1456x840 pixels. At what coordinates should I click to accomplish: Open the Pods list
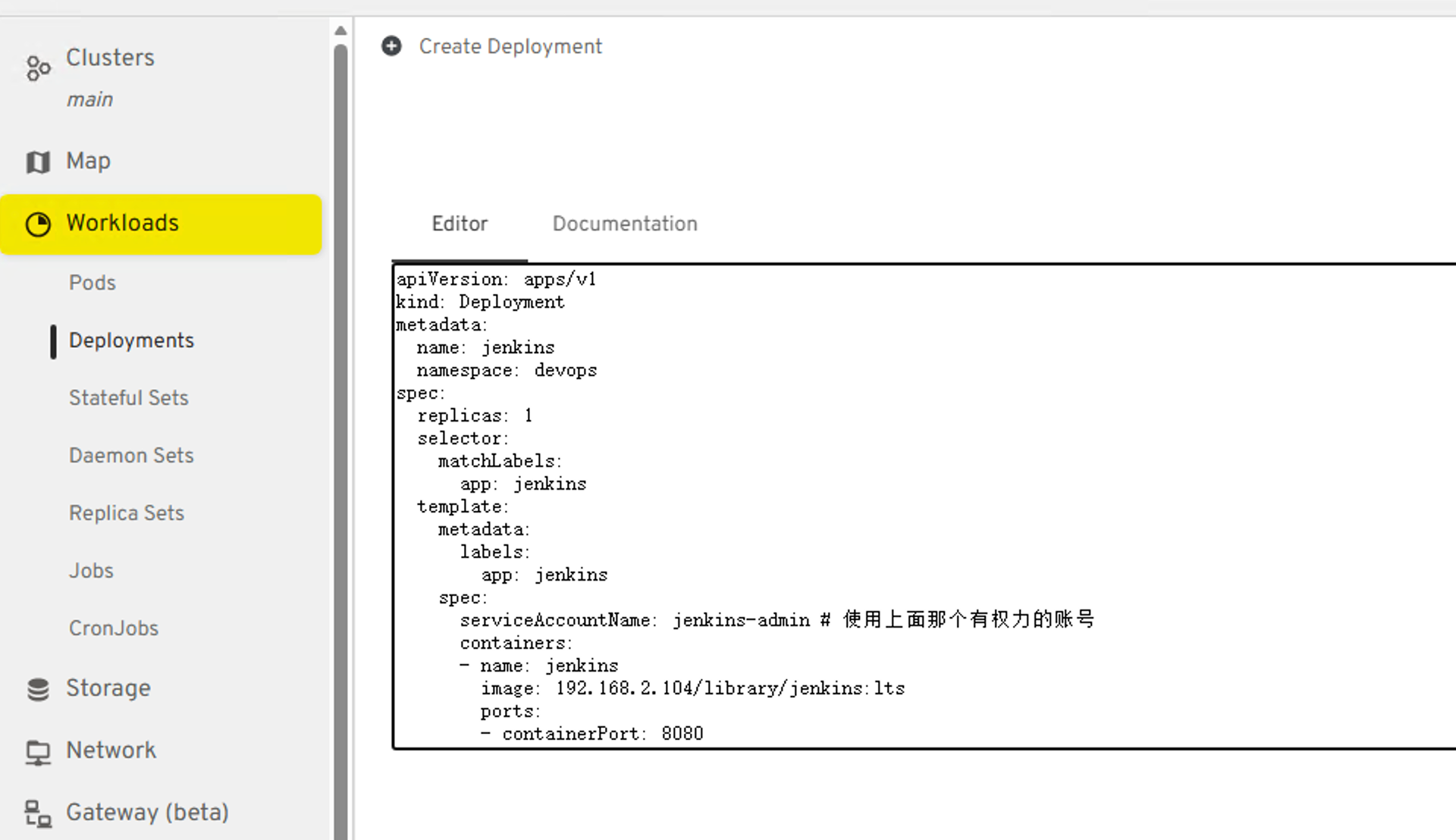93,283
